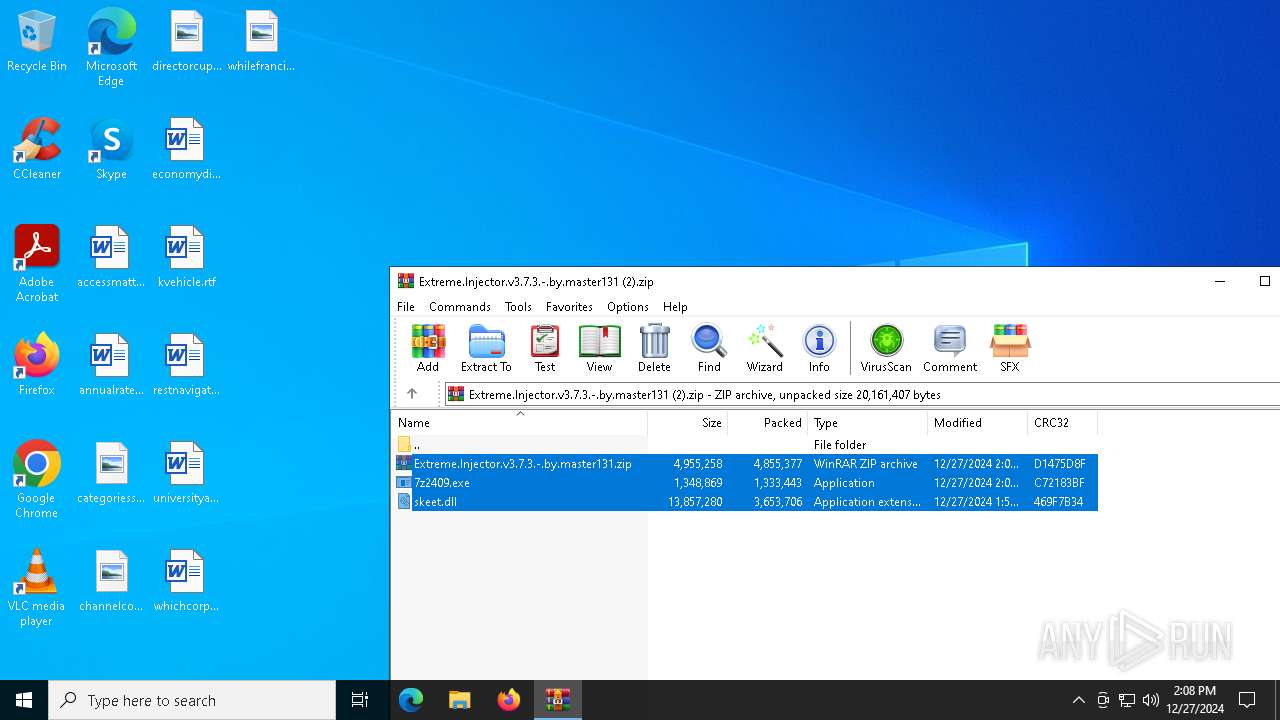Select Extreme.Injector.v3.7.3.-.by.master131.zip file row

pos(745,464)
